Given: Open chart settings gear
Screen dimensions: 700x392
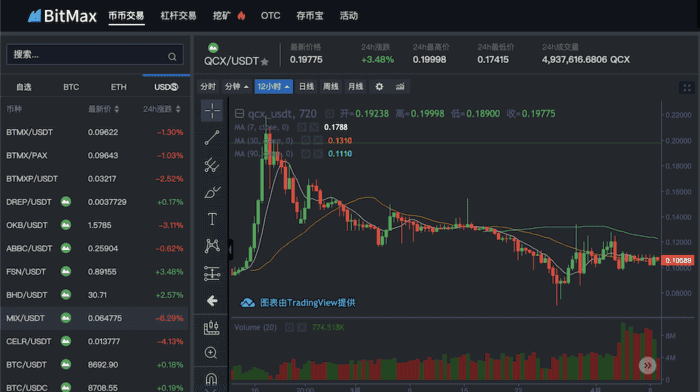Looking at the screenshot, I should 379,87.
